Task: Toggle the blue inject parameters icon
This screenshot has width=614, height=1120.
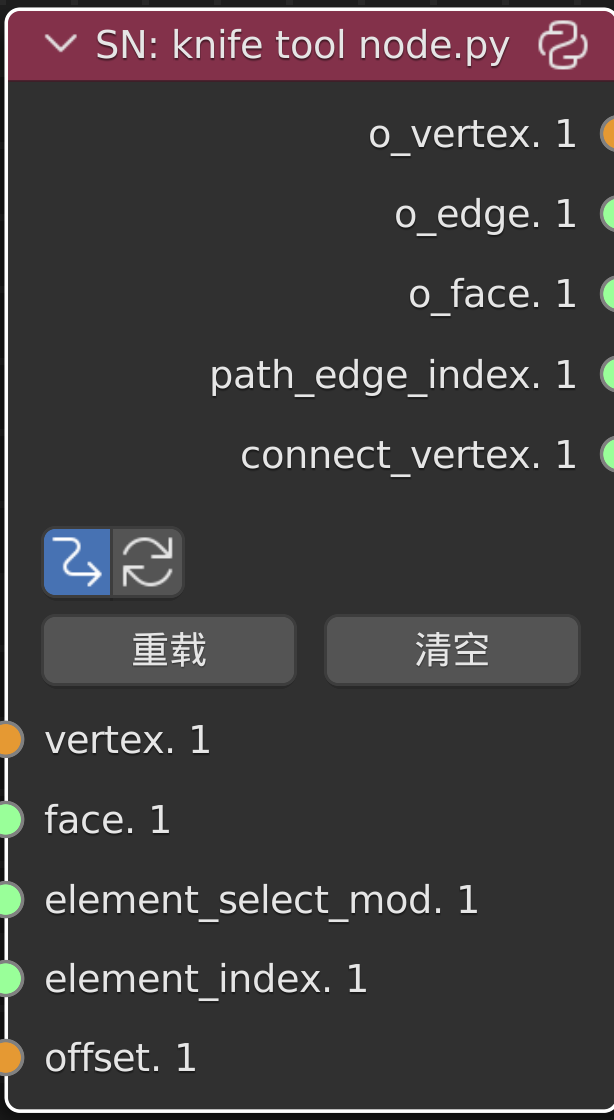Action: pyautogui.click(x=78, y=562)
